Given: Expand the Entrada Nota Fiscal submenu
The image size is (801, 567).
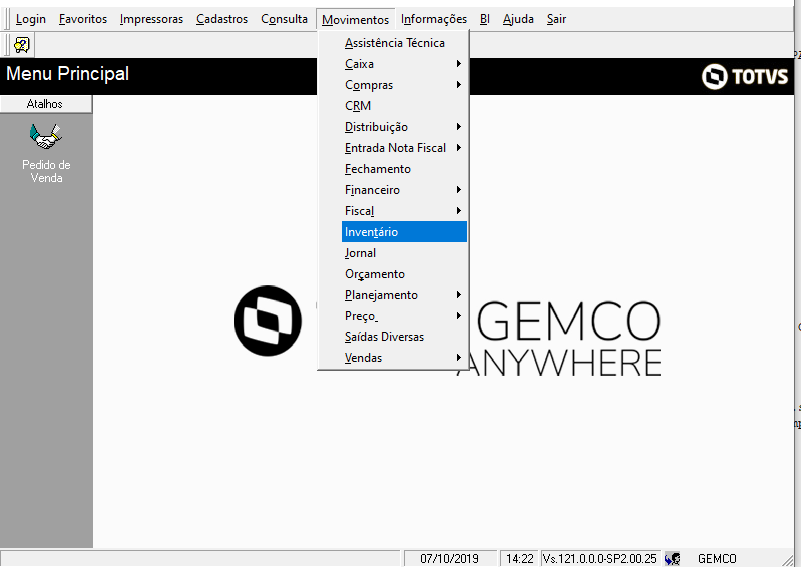Looking at the screenshot, I should (x=404, y=148).
